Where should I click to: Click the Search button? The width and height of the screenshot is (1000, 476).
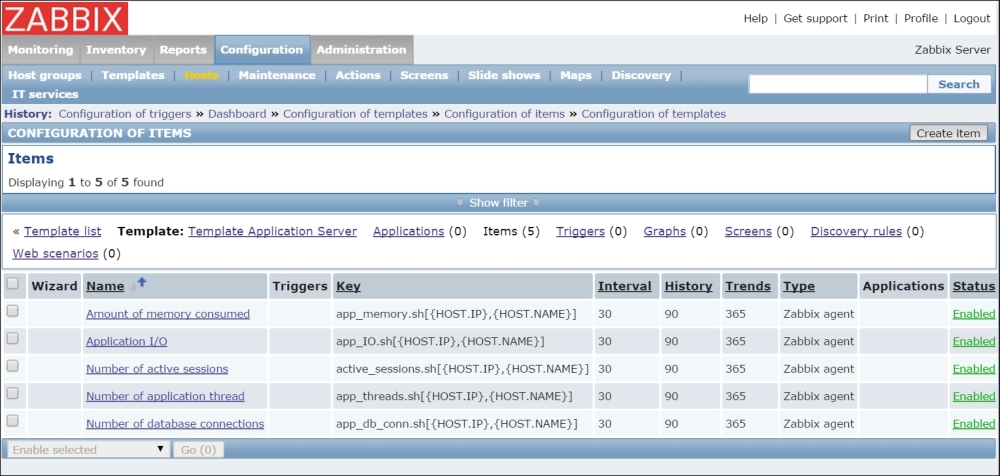tap(958, 85)
